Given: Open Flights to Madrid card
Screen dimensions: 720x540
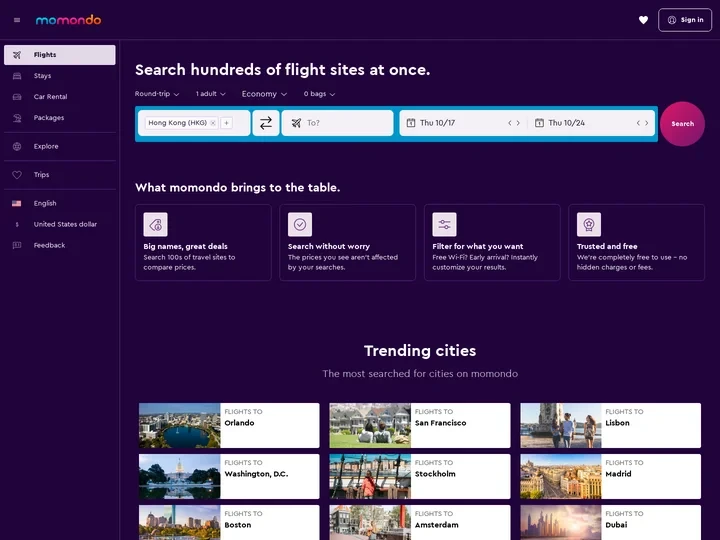Looking at the screenshot, I should click(x=610, y=476).
